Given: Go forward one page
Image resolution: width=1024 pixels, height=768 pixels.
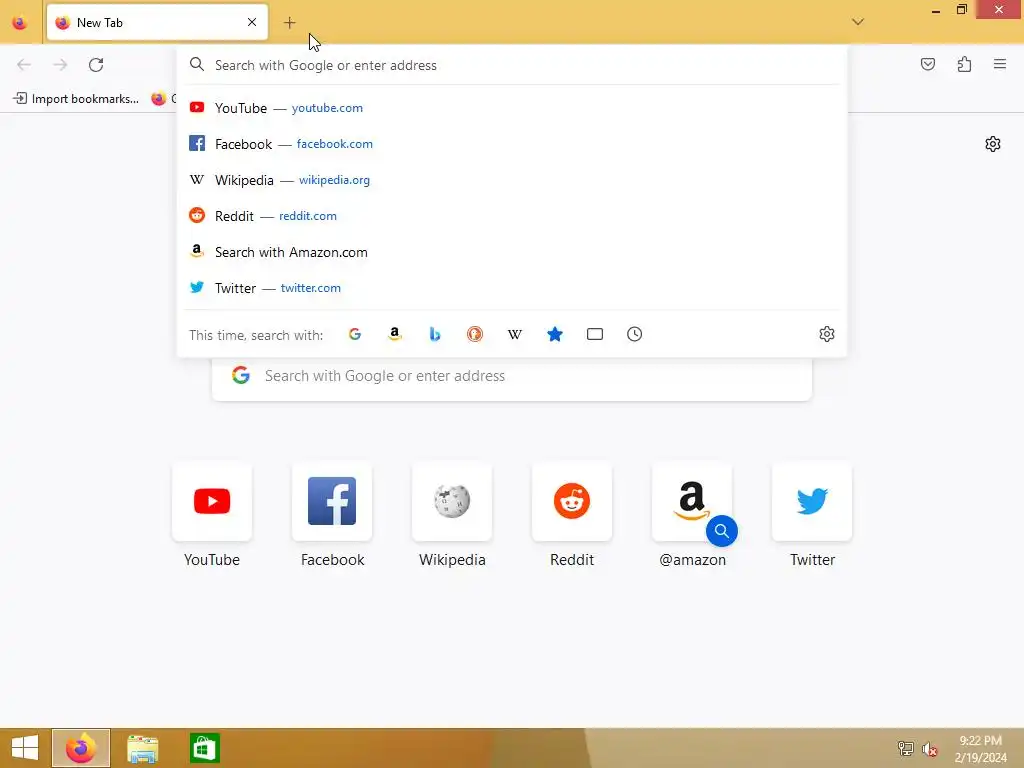Looking at the screenshot, I should click(x=60, y=65).
